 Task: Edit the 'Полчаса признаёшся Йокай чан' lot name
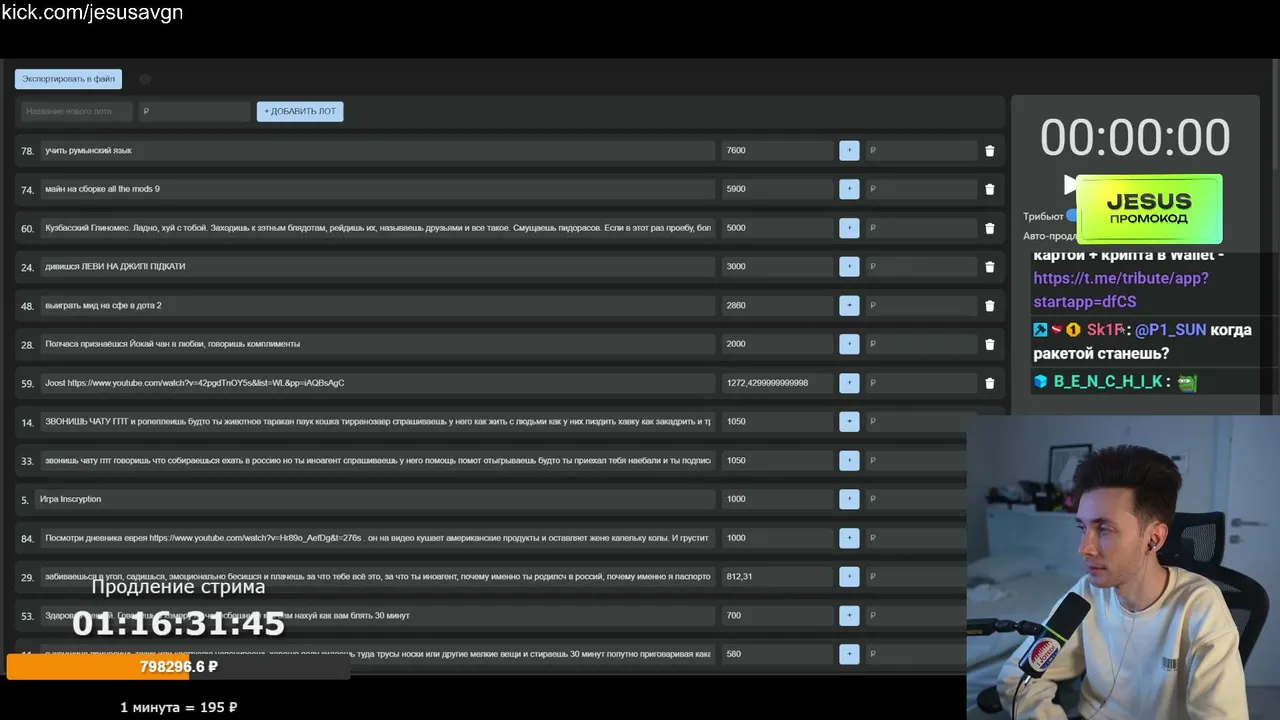pos(378,344)
